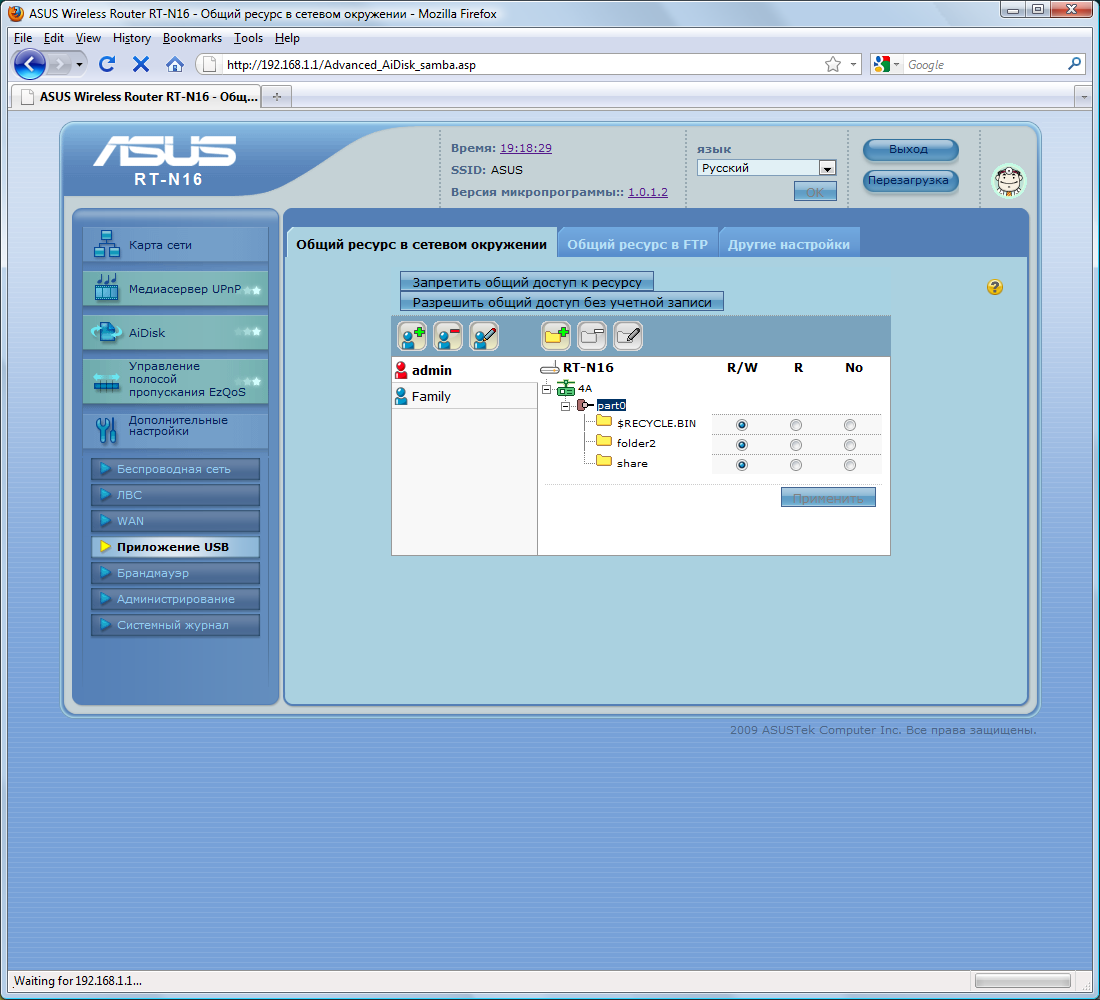Click the network map icon

(107, 244)
